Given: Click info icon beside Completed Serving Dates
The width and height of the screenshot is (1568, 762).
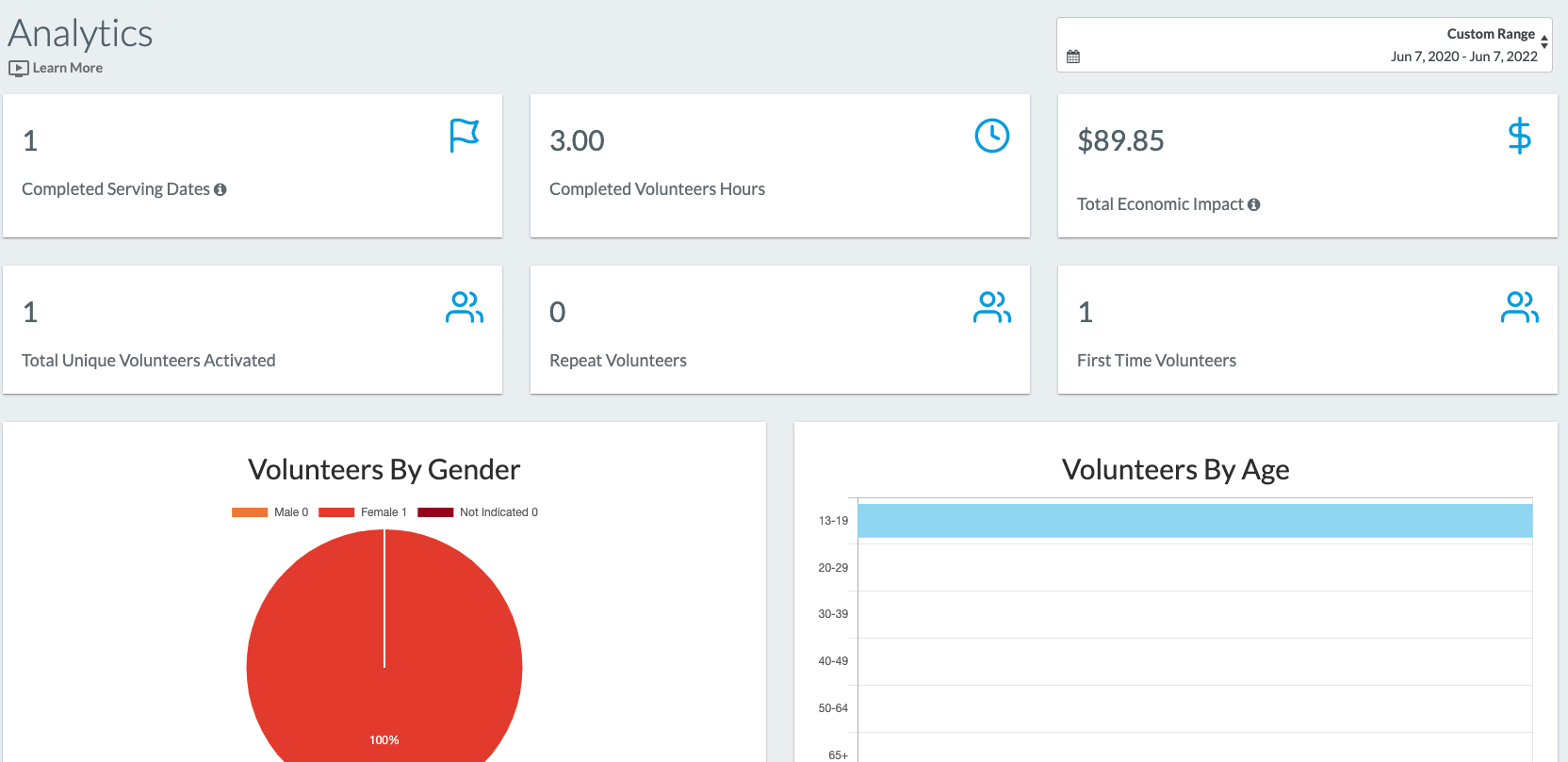Looking at the screenshot, I should (x=220, y=189).
